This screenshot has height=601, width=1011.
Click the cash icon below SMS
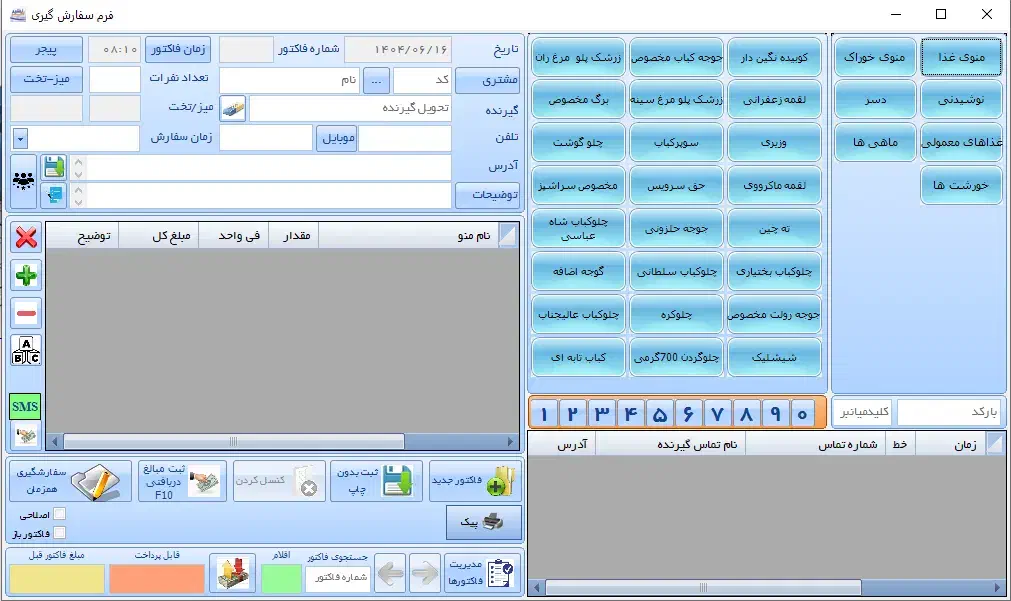[27, 432]
